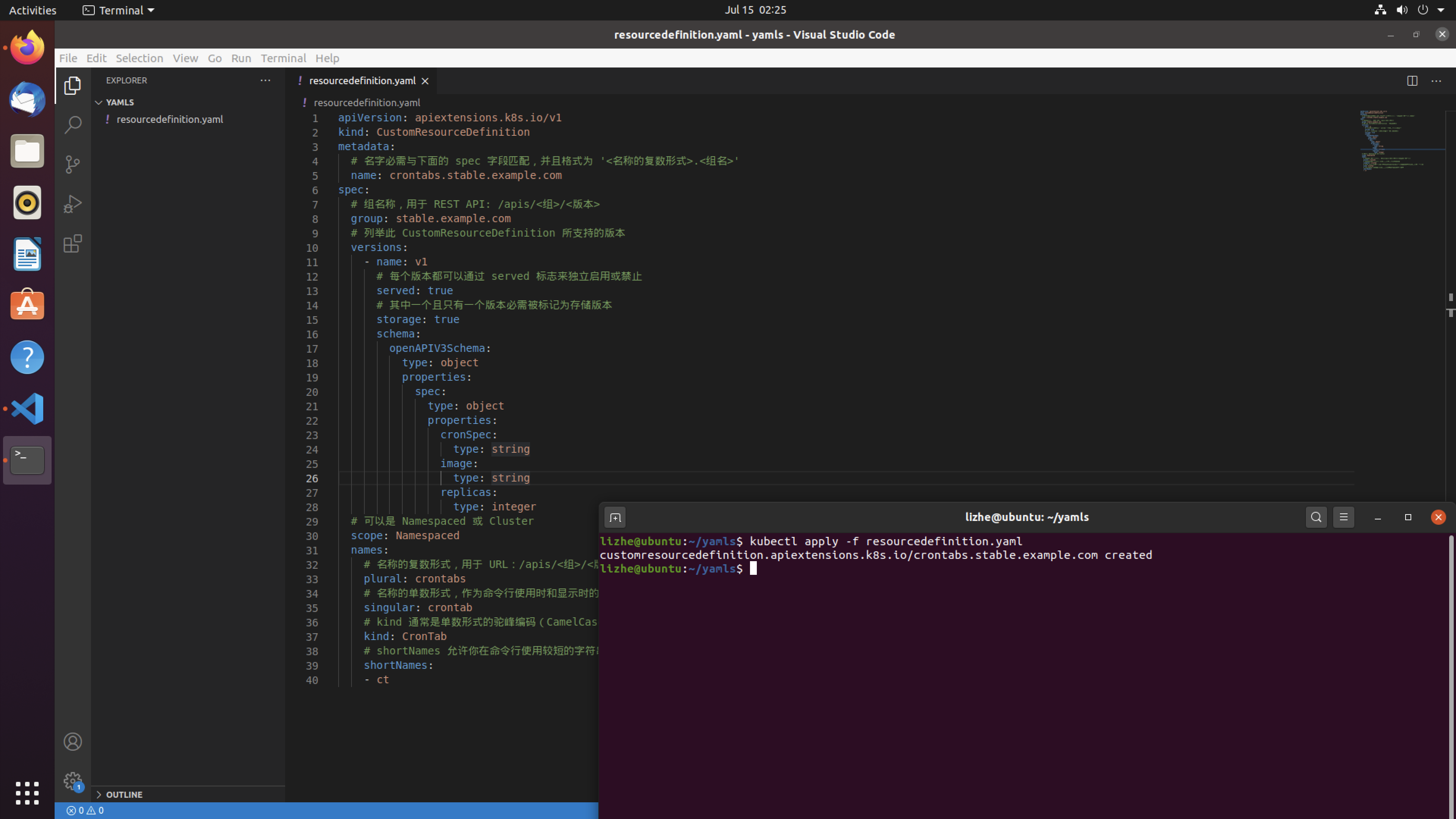Screen dimensions: 1456x819
Task: Click 'created' output line in terminal
Action: tap(875, 555)
